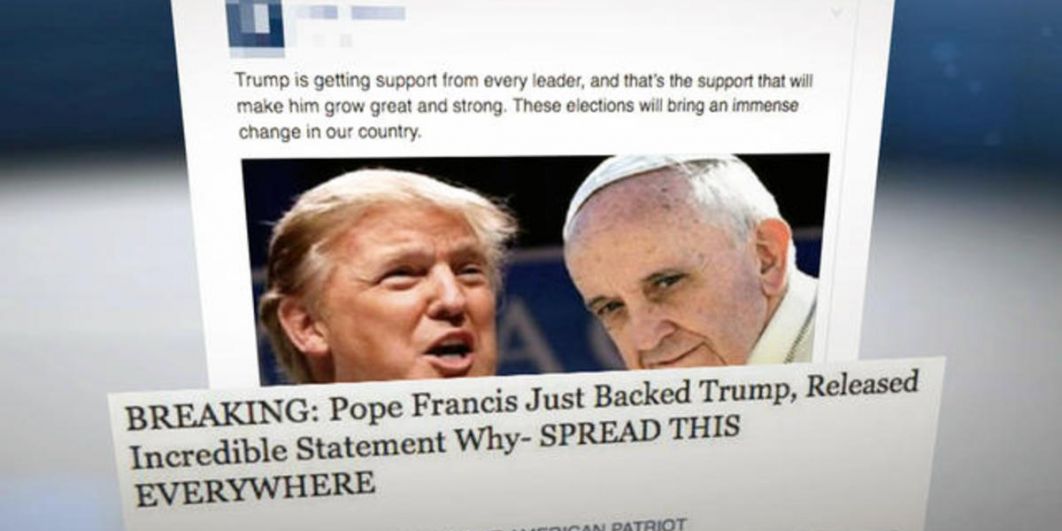Click the 'SPREAD THIS' headline words

[x=639, y=432]
